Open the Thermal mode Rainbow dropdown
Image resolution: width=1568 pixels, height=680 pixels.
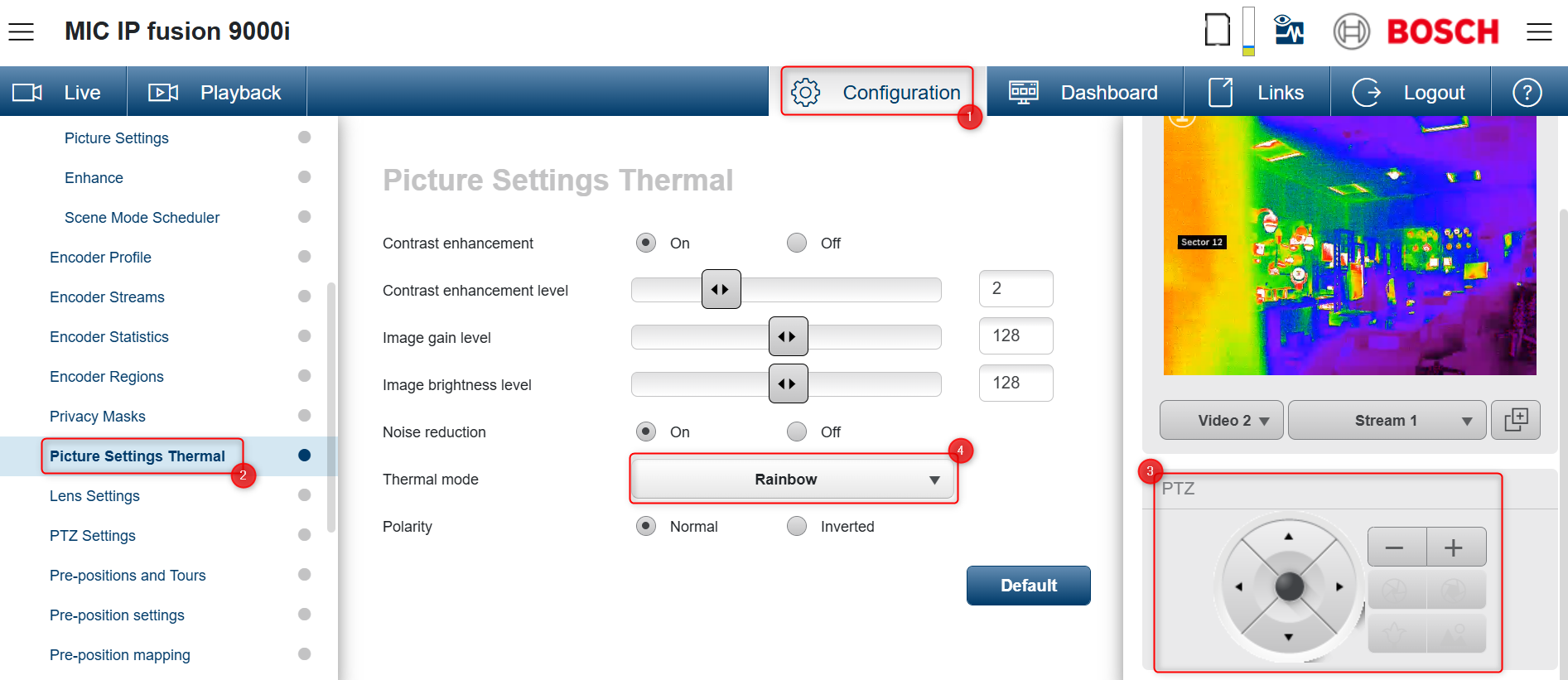click(793, 480)
